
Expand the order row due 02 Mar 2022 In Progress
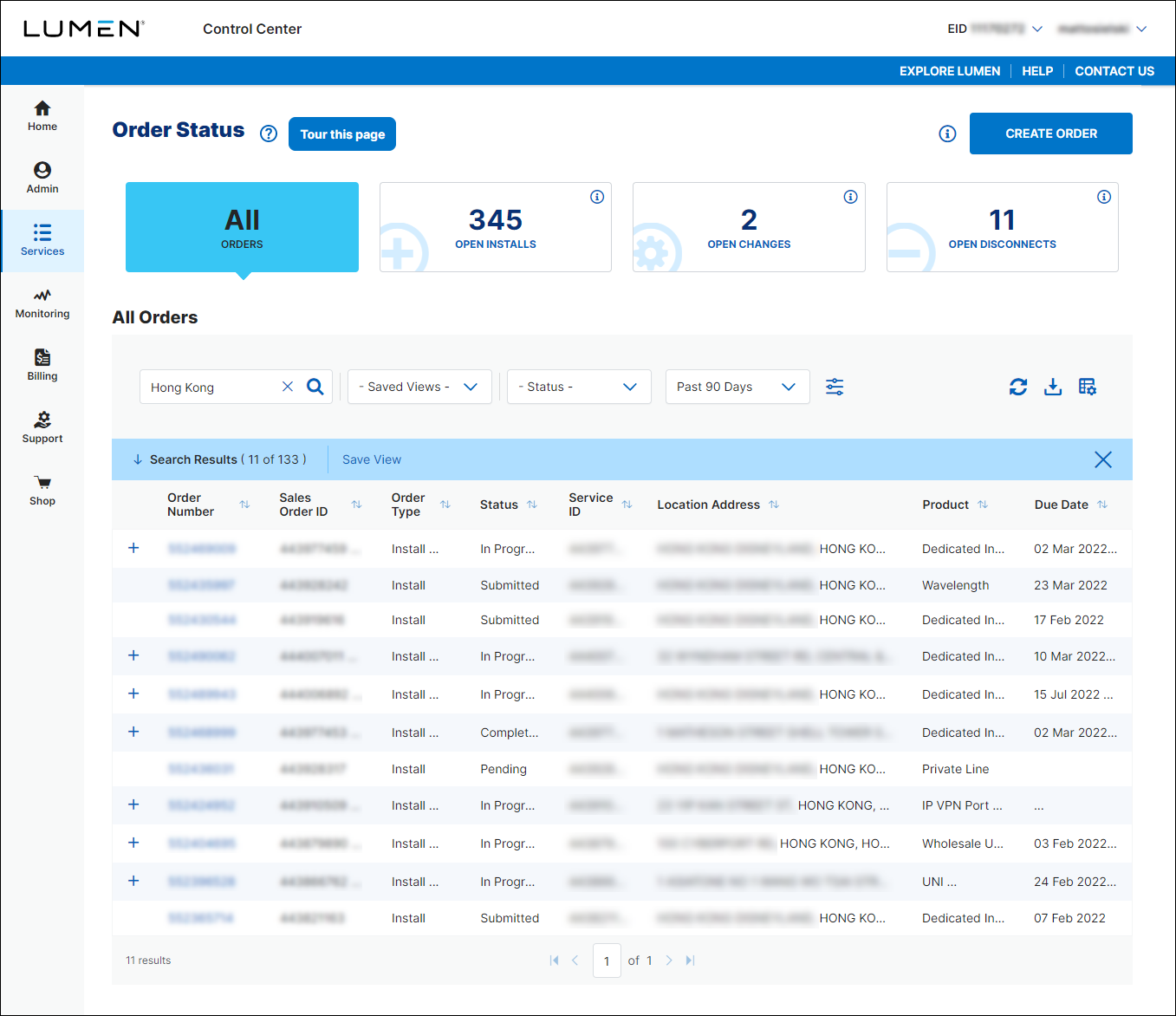click(x=133, y=548)
